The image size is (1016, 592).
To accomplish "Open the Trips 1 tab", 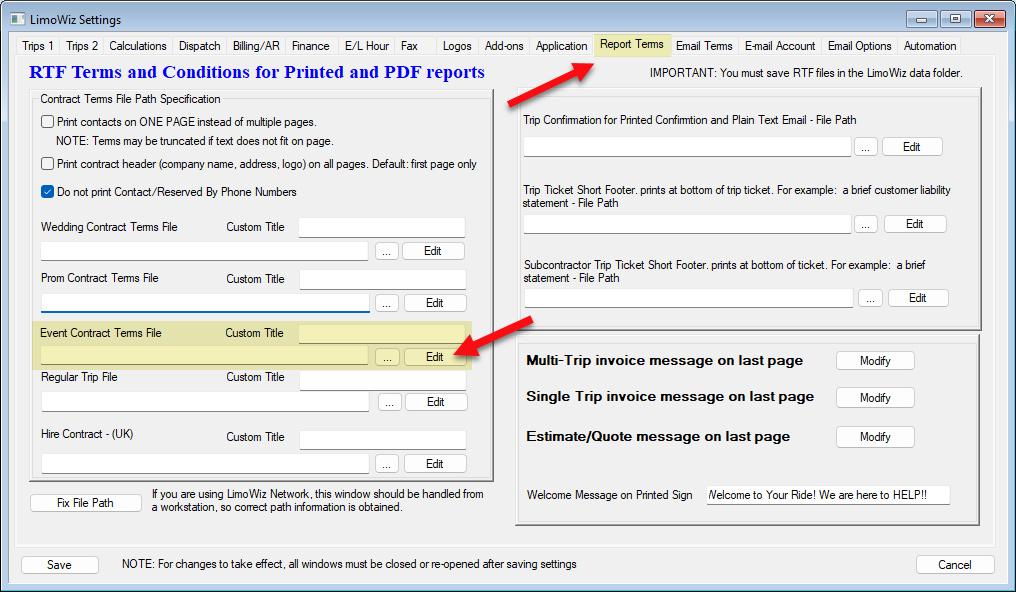I will click(38, 46).
